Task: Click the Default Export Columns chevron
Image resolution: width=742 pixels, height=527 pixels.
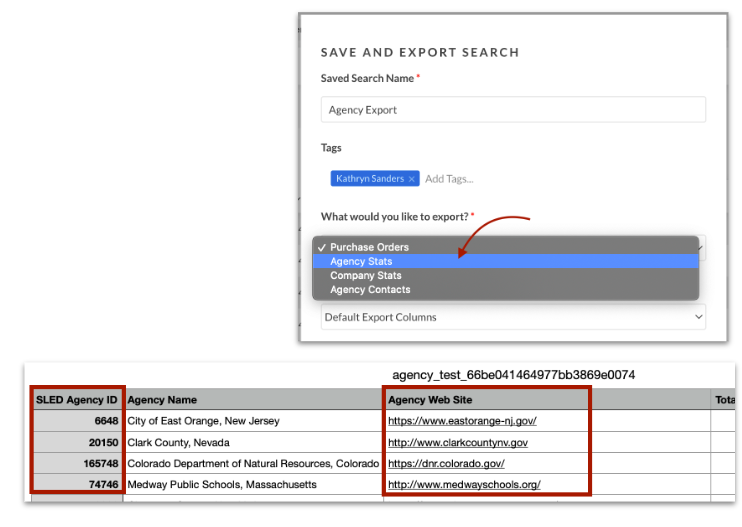Action: [x=698, y=317]
